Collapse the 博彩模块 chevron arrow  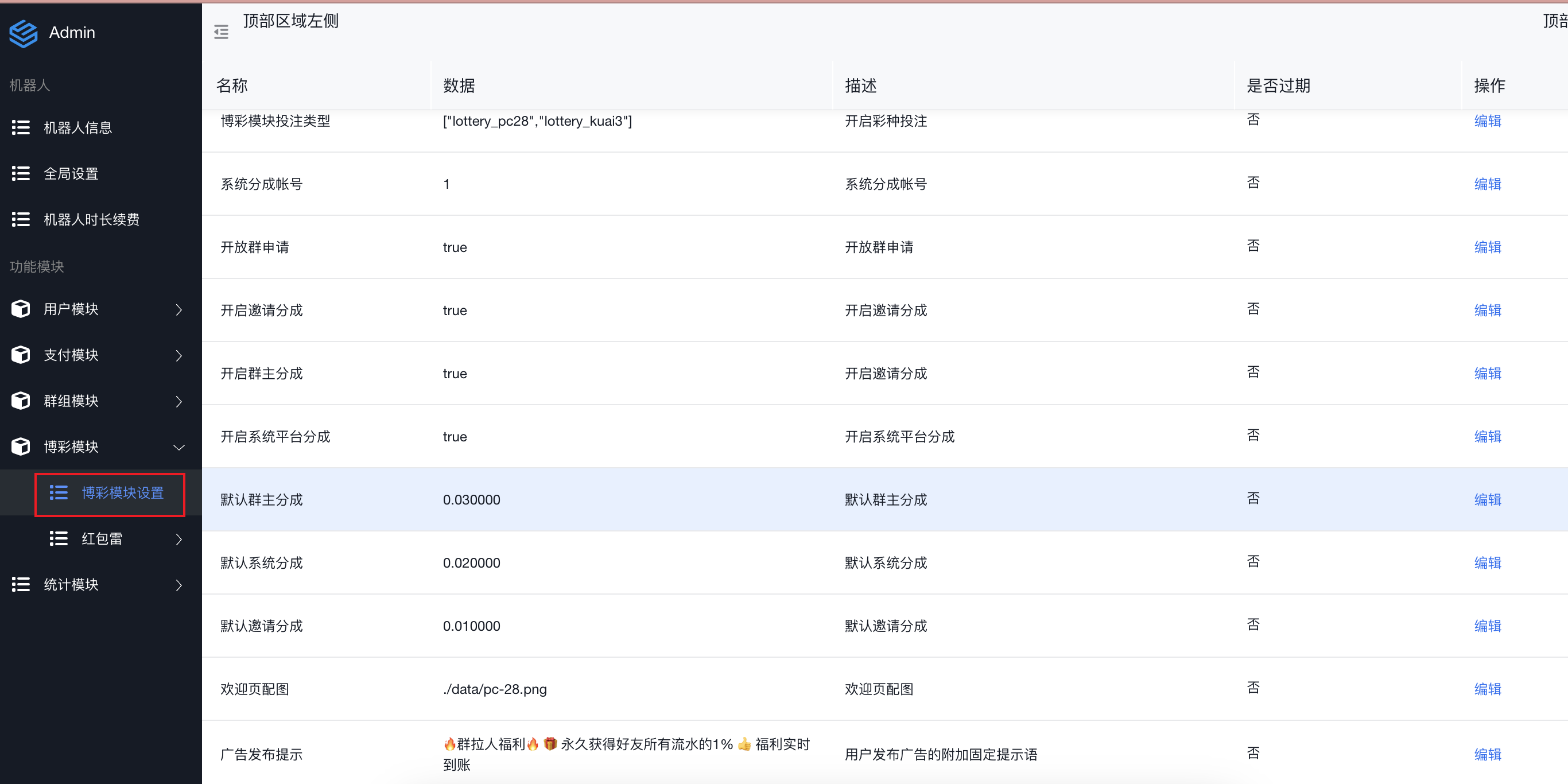[x=178, y=447]
